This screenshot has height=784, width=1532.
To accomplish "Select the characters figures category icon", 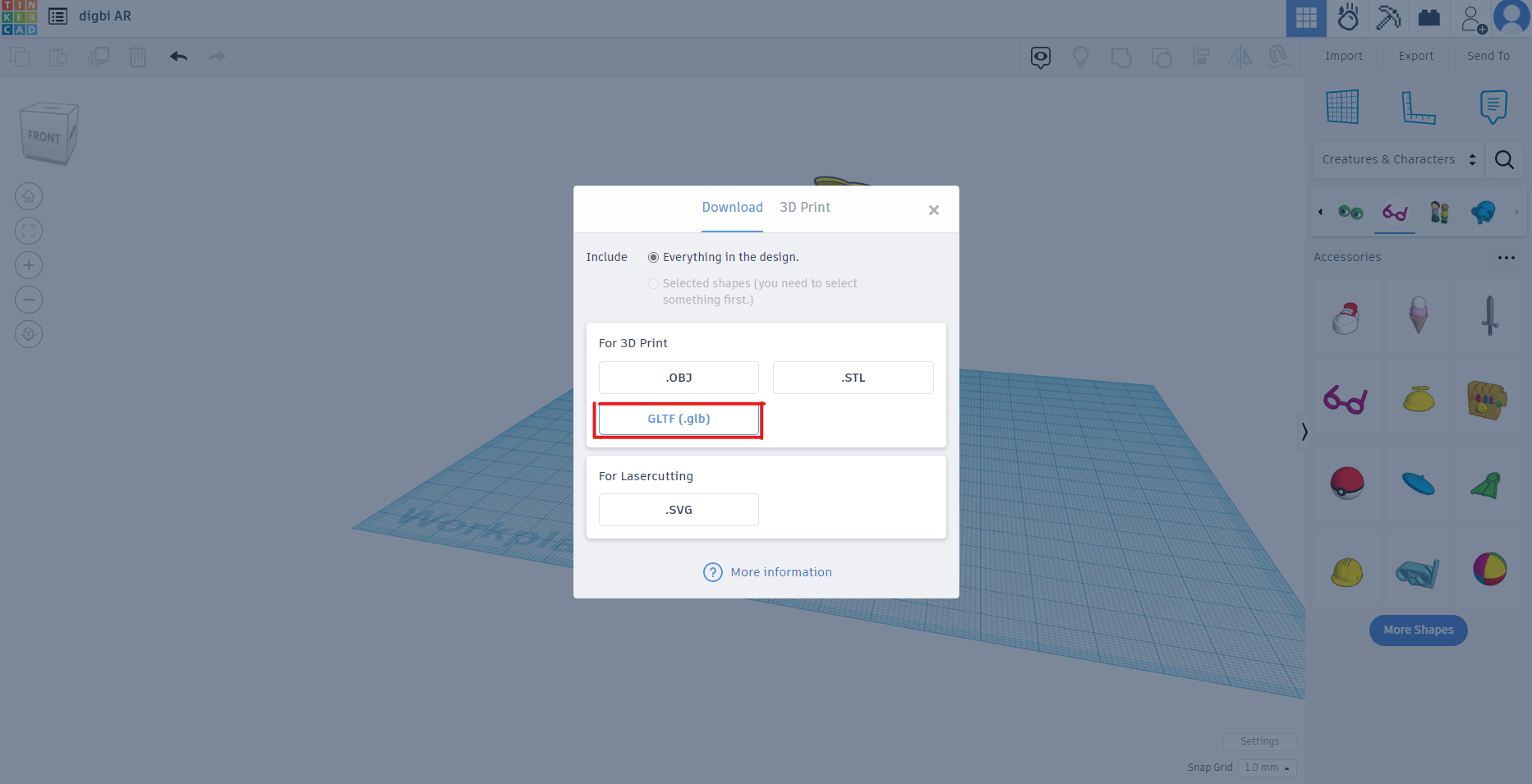I will tap(1439, 213).
